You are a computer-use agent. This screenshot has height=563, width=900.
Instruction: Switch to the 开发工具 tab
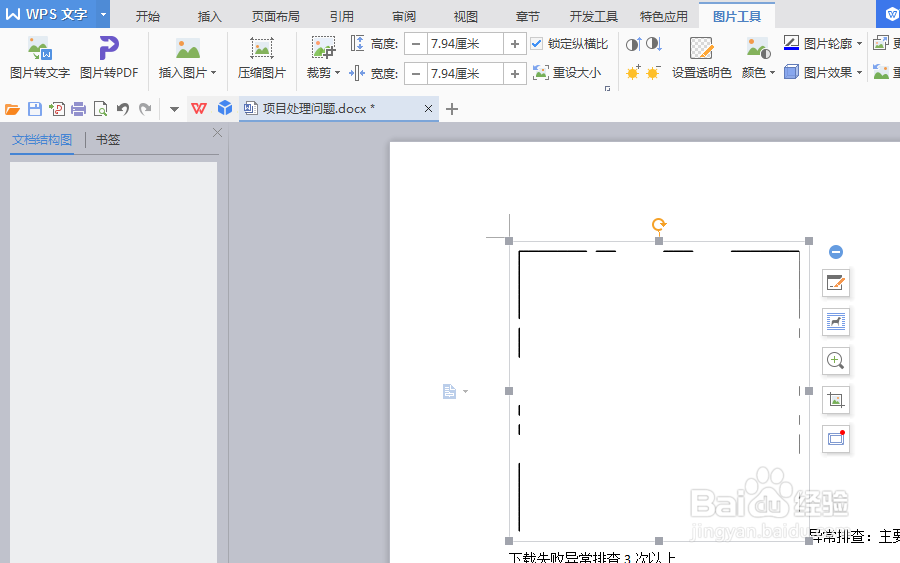[x=593, y=16]
